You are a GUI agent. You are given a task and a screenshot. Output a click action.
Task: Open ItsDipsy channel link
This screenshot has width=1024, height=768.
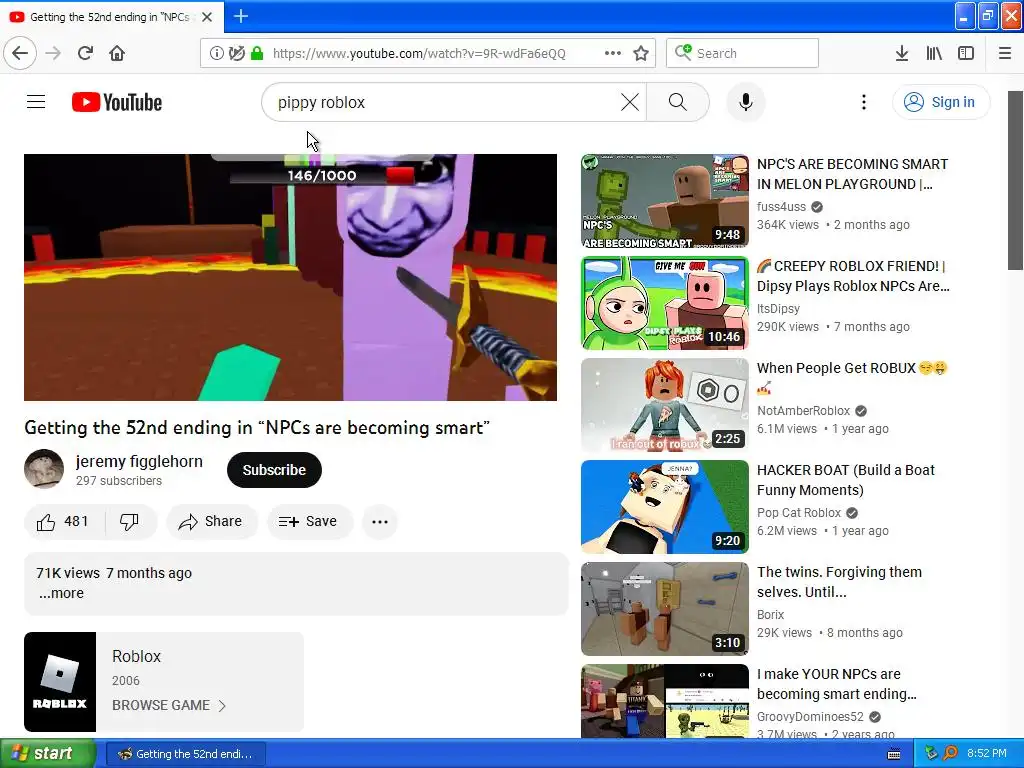pos(778,308)
